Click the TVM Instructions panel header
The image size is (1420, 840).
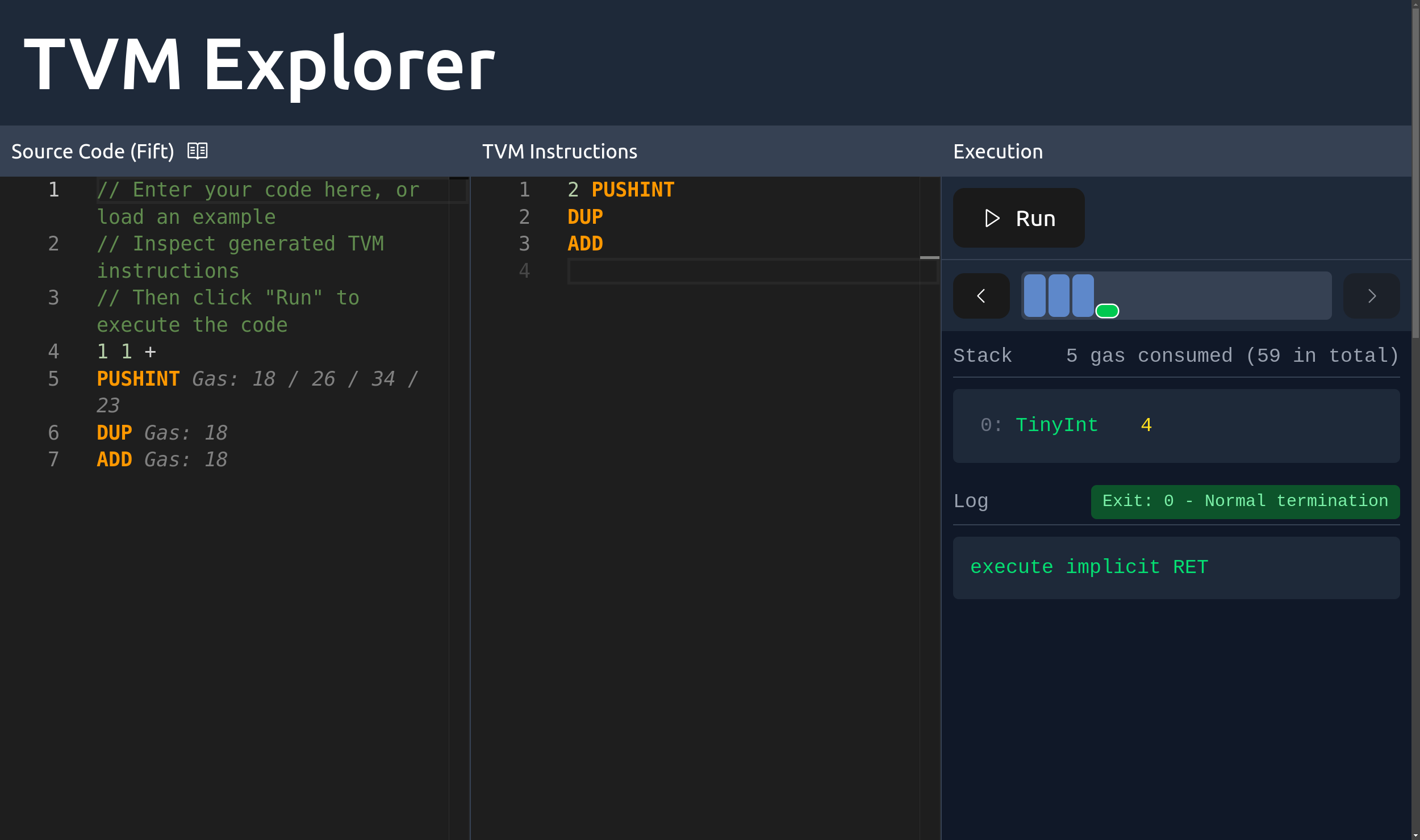[559, 151]
